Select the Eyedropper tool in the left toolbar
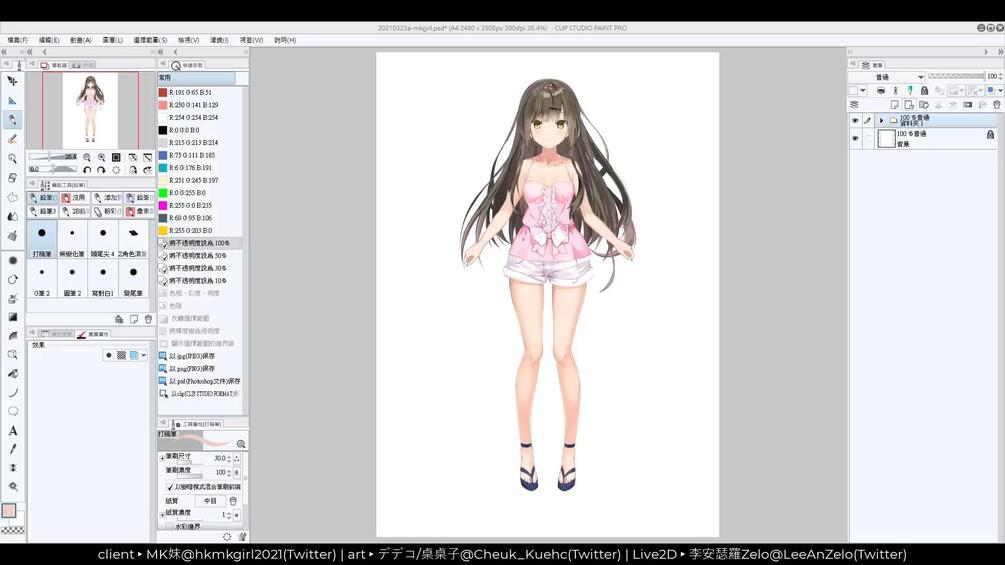Screen dimensions: 1005x565 (12, 449)
